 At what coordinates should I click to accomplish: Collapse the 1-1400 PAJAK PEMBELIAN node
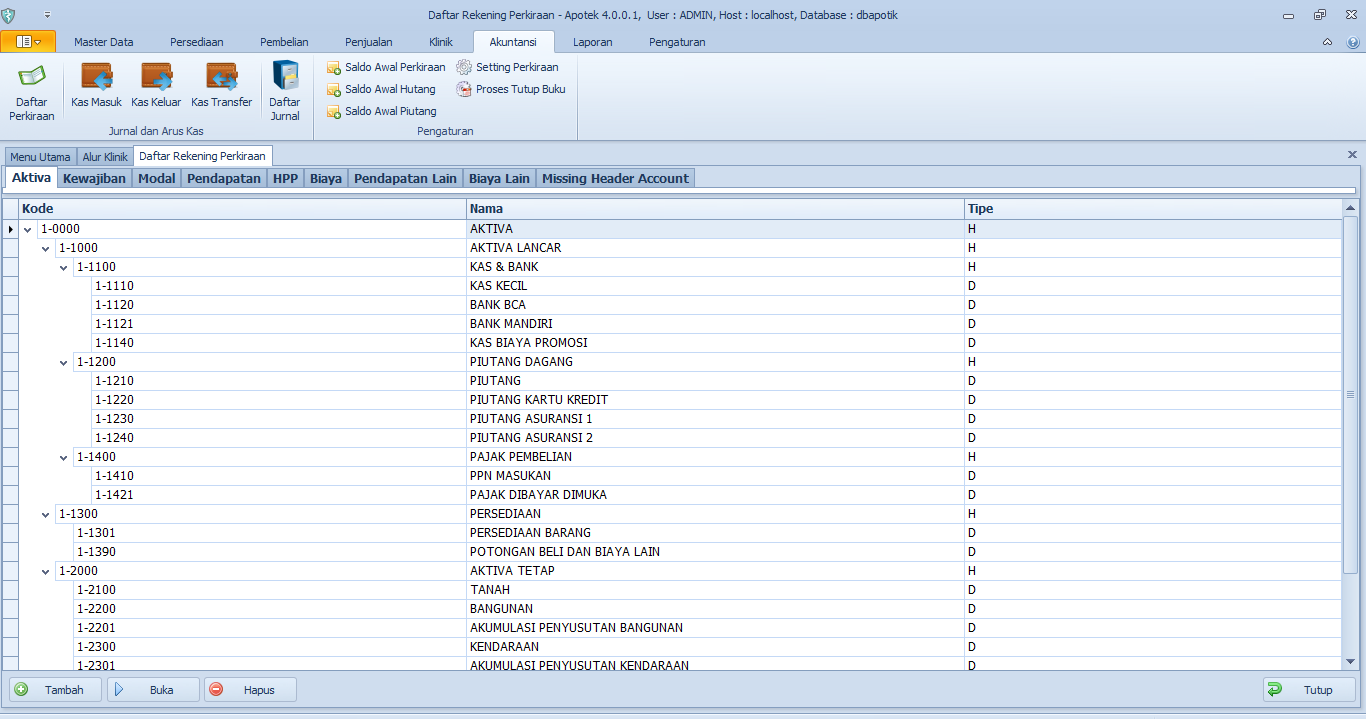coord(64,458)
